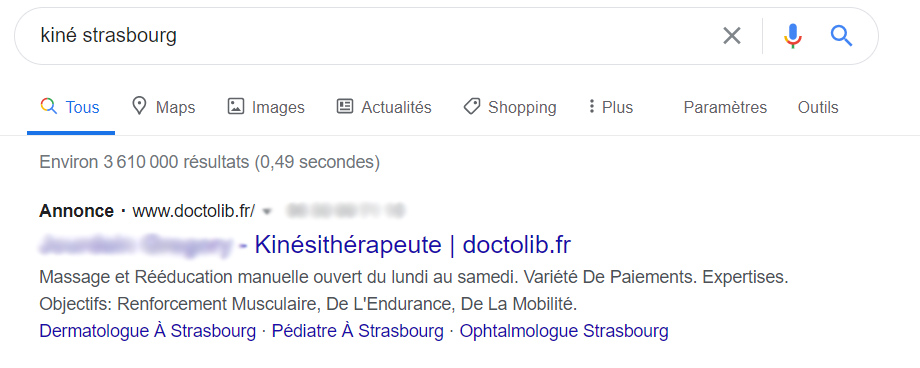Click the price tag icon beside Shopping
The image size is (920, 368).
pos(472,107)
